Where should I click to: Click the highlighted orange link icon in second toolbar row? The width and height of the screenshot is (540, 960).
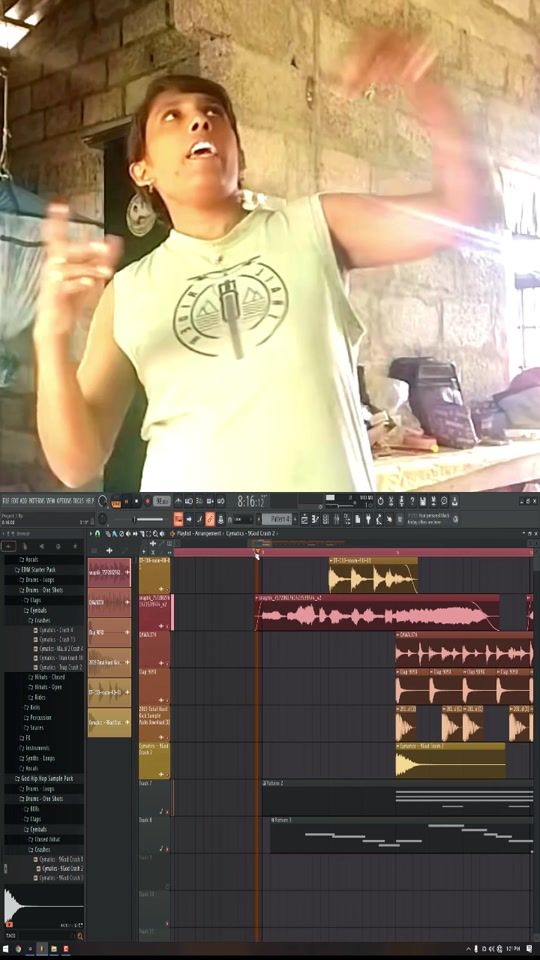coord(210,519)
